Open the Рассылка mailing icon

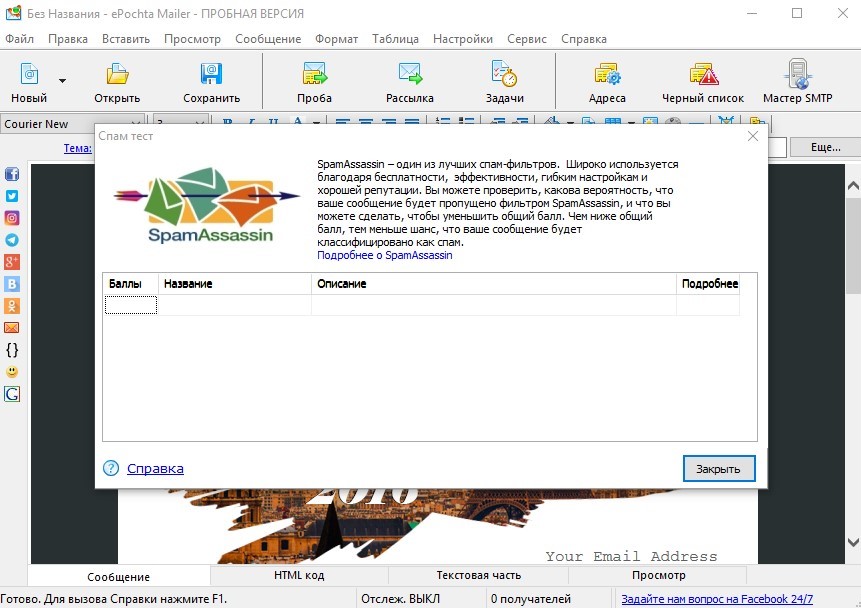point(410,82)
